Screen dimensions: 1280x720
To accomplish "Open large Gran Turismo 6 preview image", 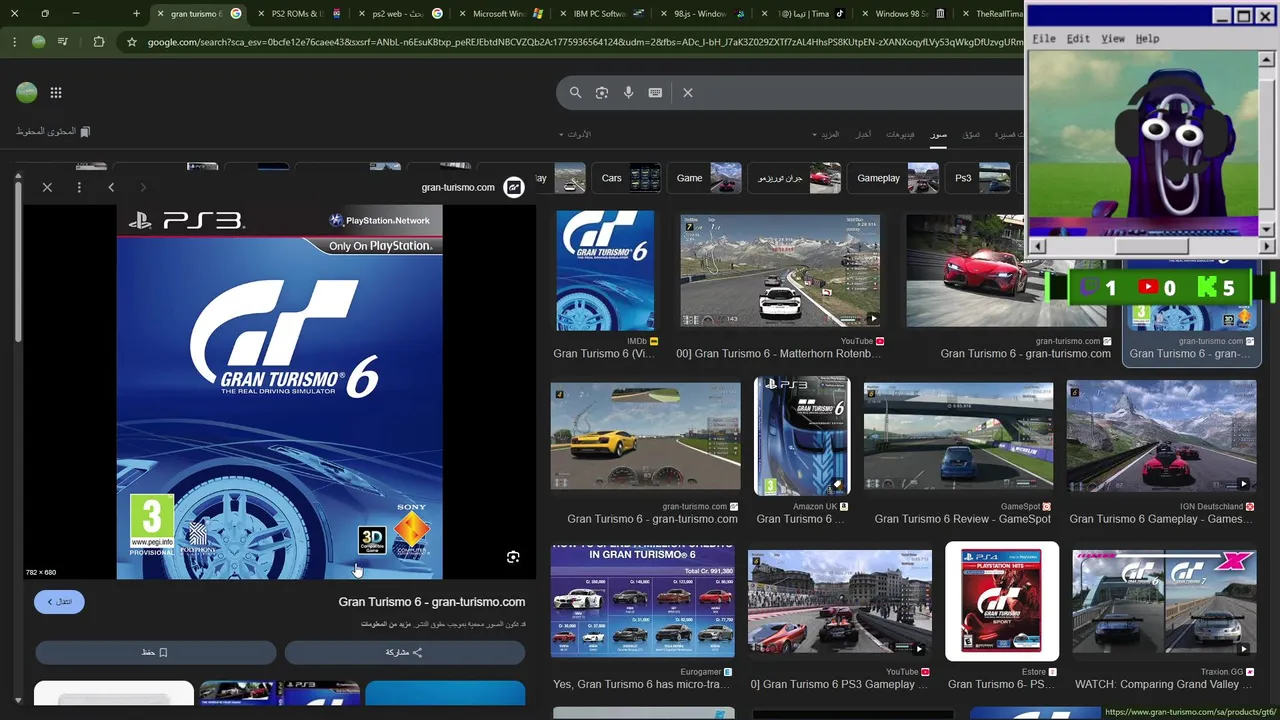I will [279, 393].
